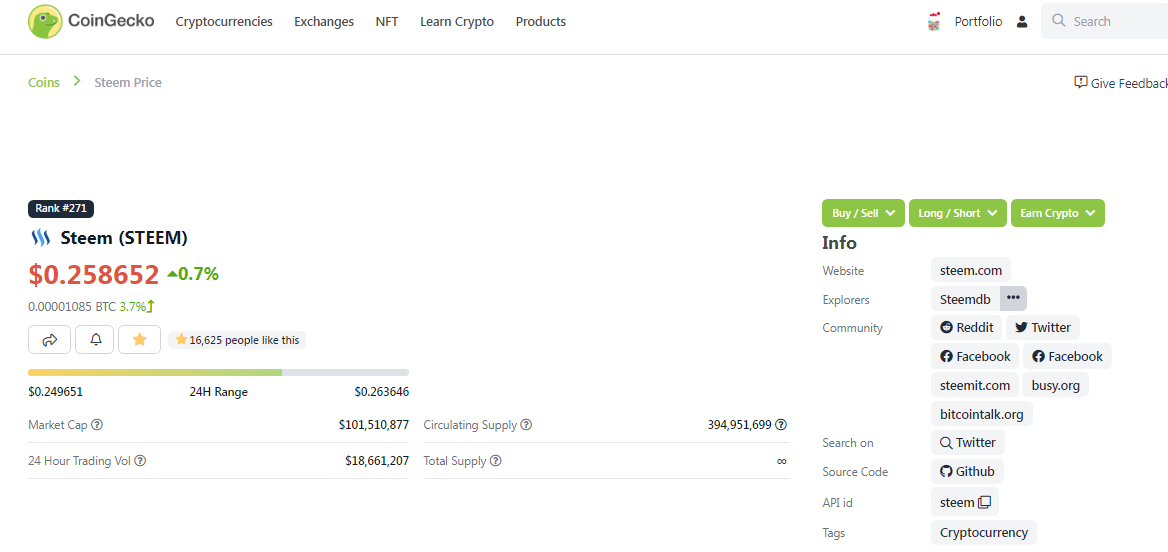Add Steem to favorites with star button
1168x552 pixels.
[139, 340]
